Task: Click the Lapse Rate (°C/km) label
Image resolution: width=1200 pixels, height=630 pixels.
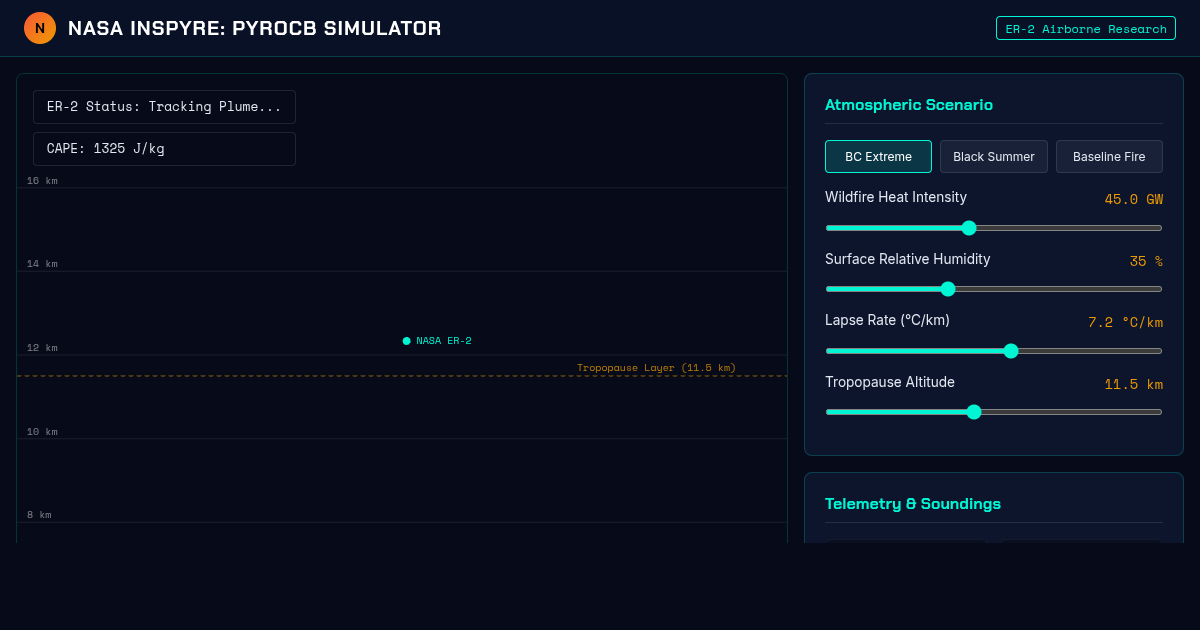Action: (x=887, y=320)
